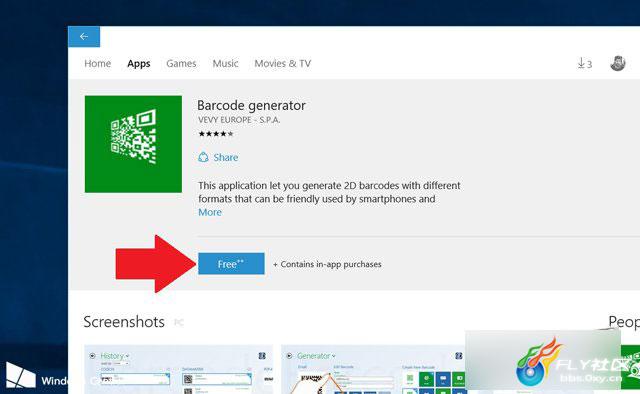Switch to the Games tab
Viewport: 640px width, 394px height.
pyautogui.click(x=181, y=64)
